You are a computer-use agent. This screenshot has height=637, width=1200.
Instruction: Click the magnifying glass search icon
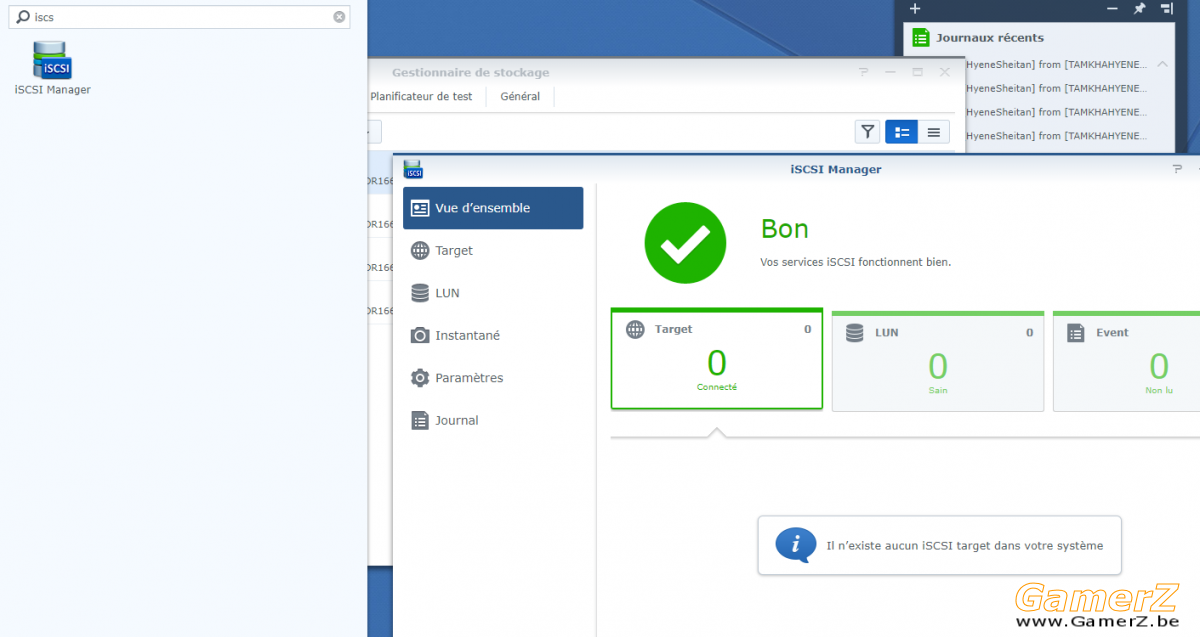[x=24, y=17]
